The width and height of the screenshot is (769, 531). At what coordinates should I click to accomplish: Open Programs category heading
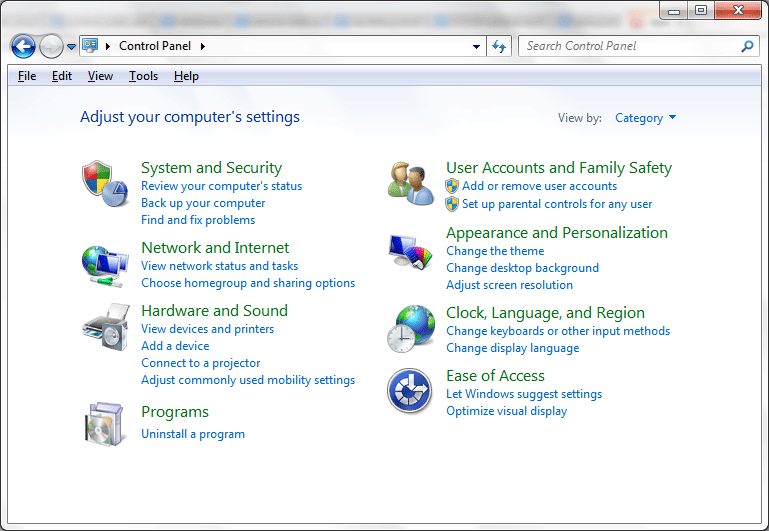tap(175, 412)
